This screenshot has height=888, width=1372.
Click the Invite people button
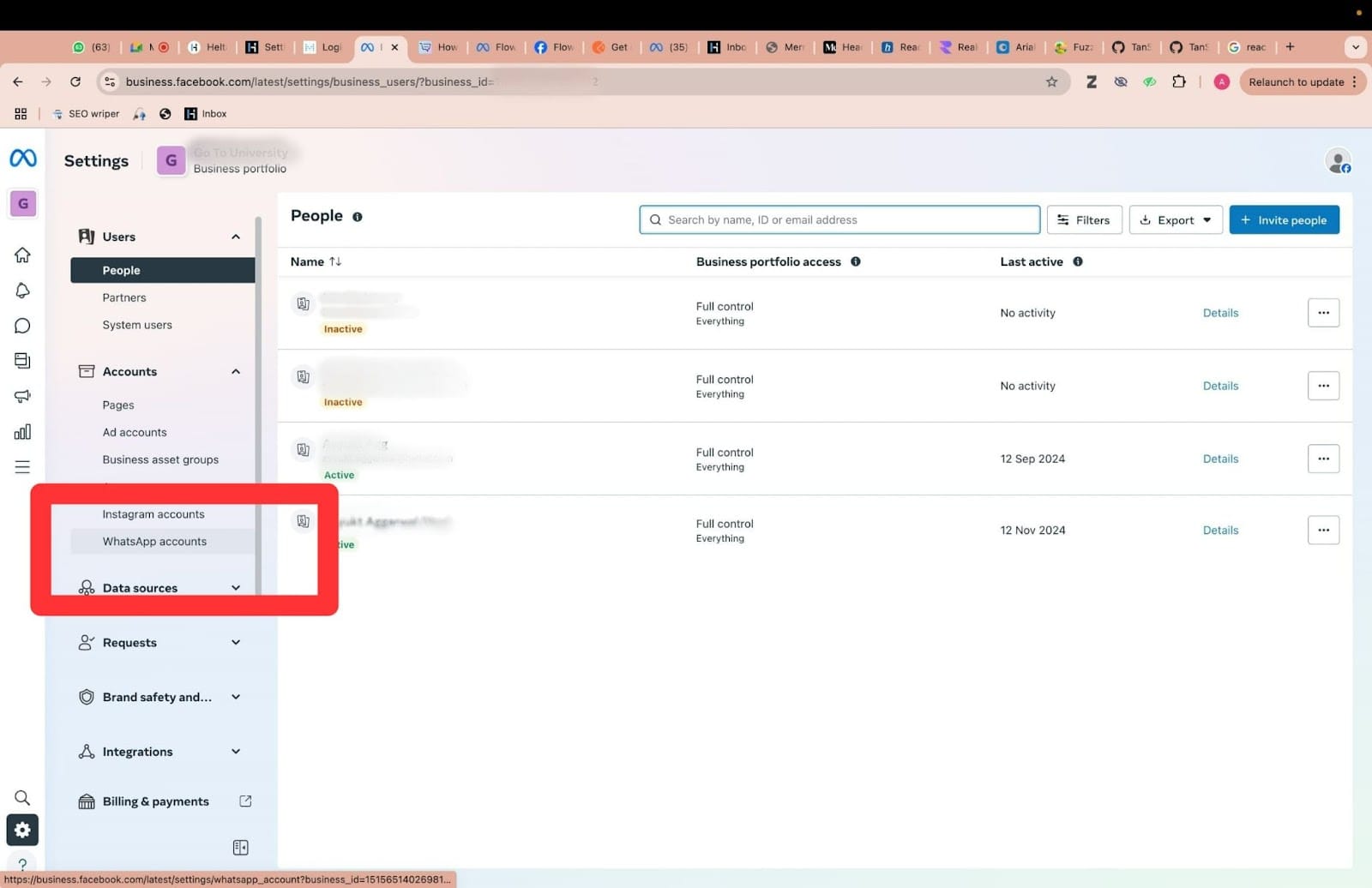click(x=1283, y=220)
